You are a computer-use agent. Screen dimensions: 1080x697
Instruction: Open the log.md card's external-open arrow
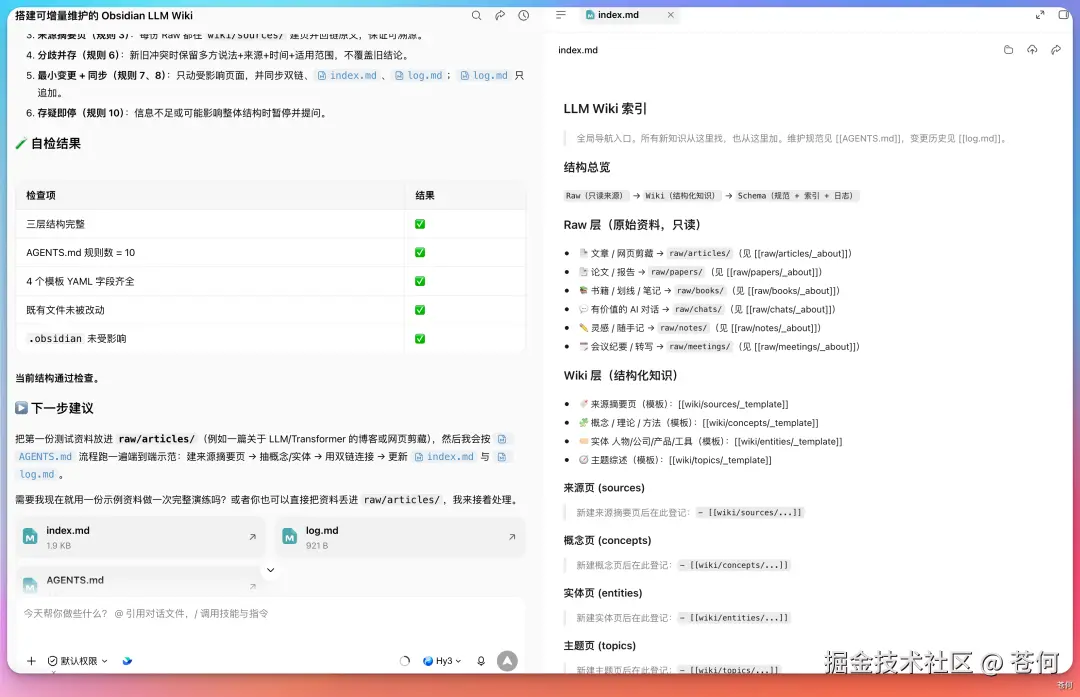[512, 537]
